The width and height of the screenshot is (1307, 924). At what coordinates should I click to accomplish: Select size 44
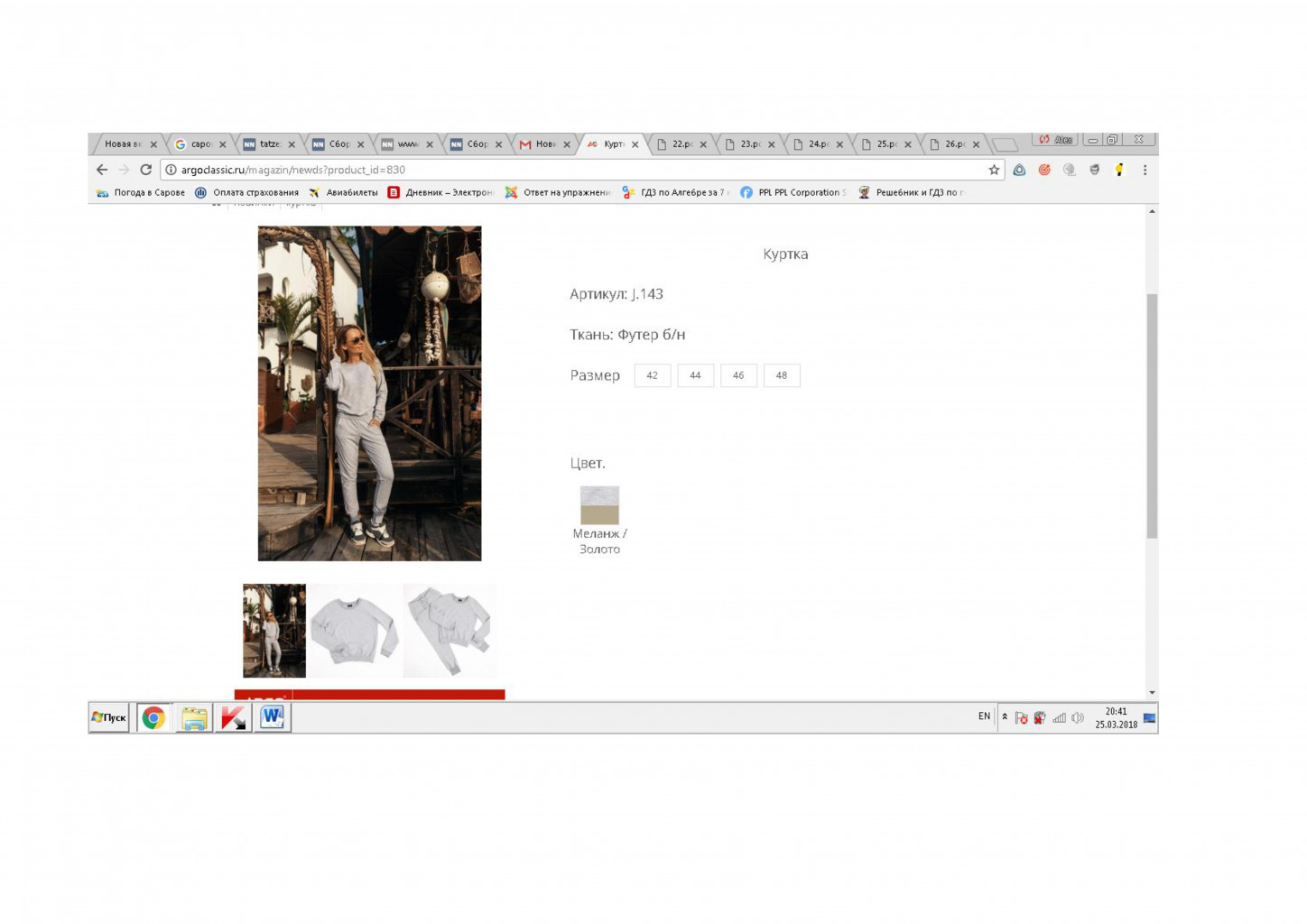695,375
